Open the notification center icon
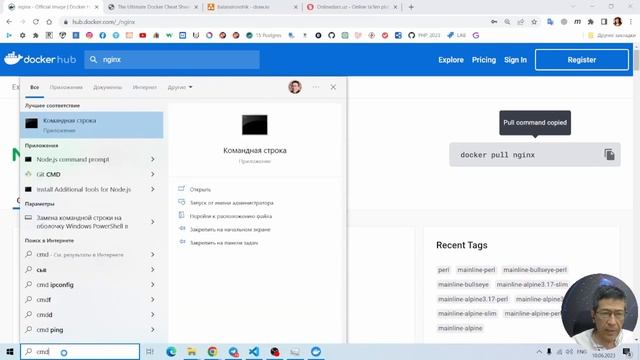640x360 pixels. coord(627,351)
